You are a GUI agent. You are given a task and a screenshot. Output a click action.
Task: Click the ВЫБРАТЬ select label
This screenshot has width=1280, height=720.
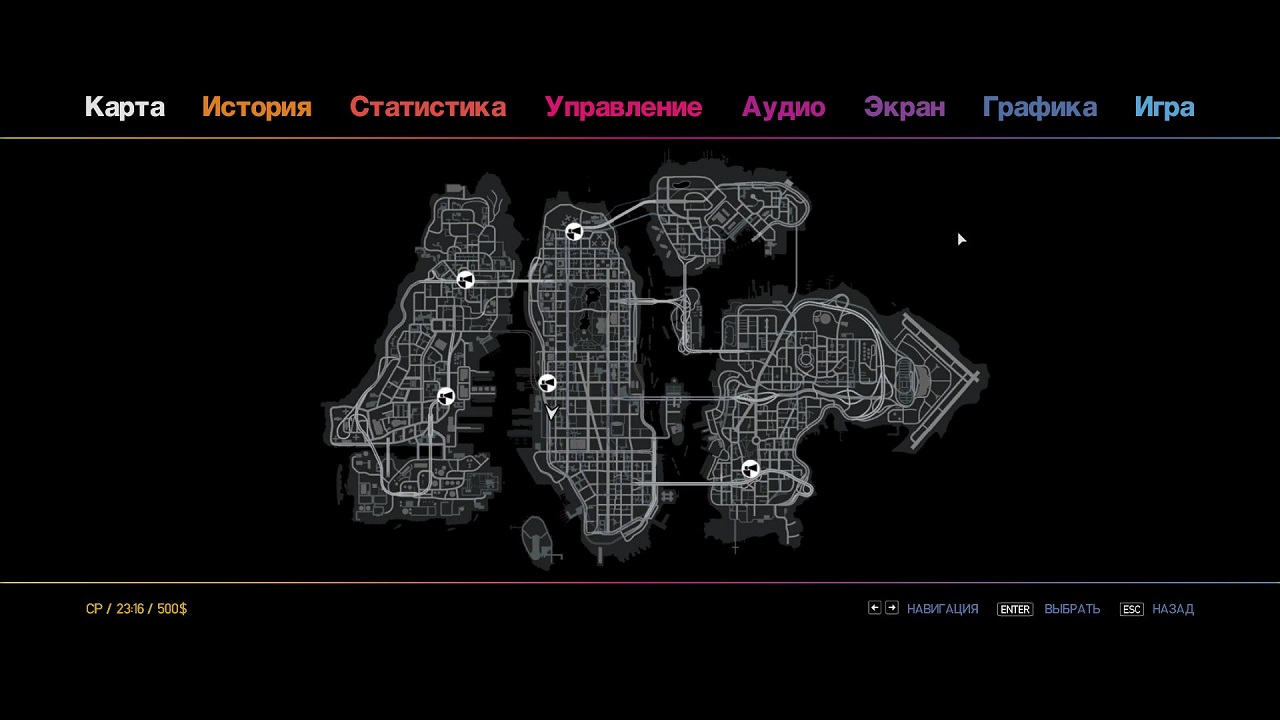click(1072, 609)
